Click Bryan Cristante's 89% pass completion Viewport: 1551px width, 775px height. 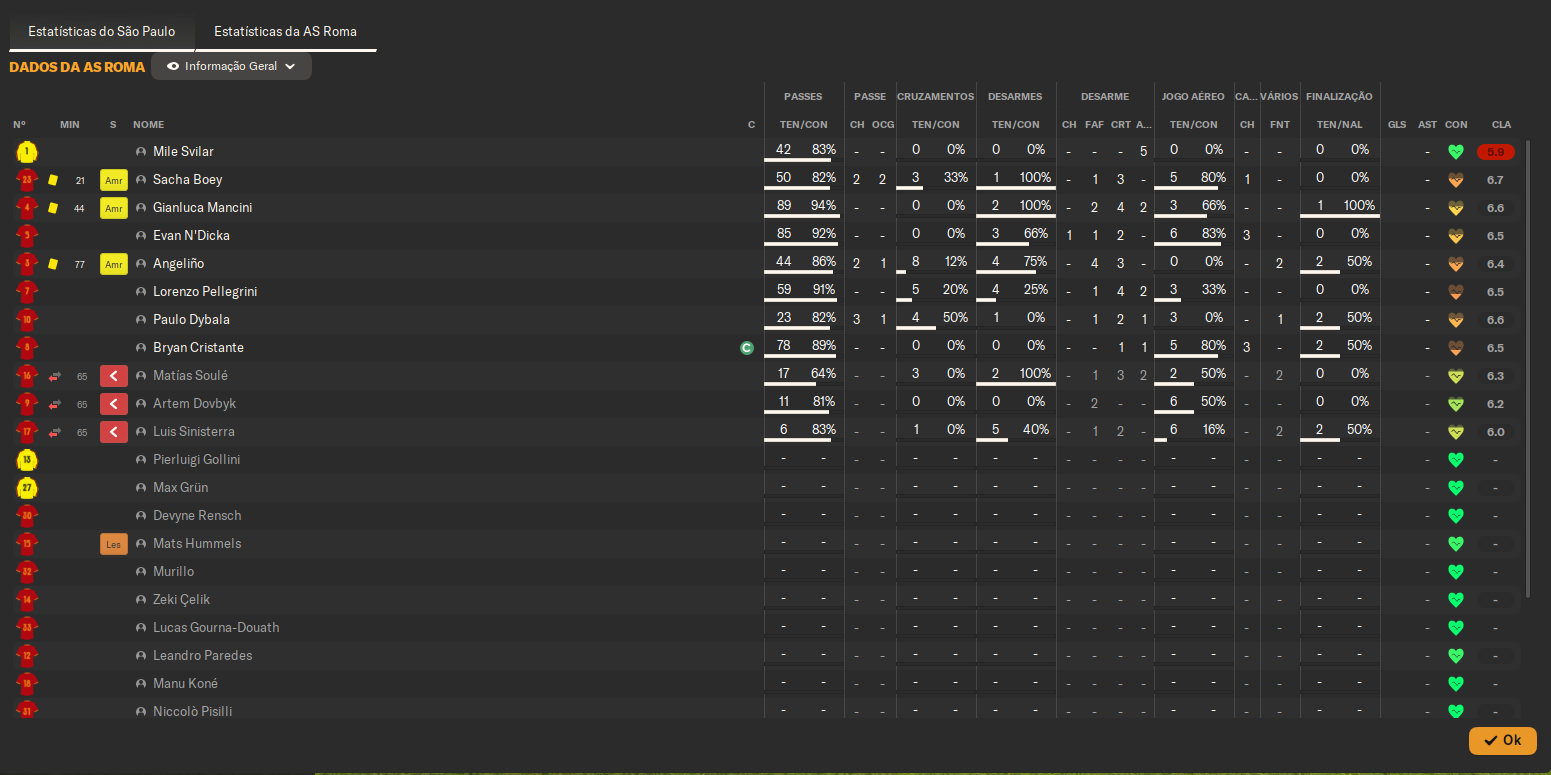823,346
